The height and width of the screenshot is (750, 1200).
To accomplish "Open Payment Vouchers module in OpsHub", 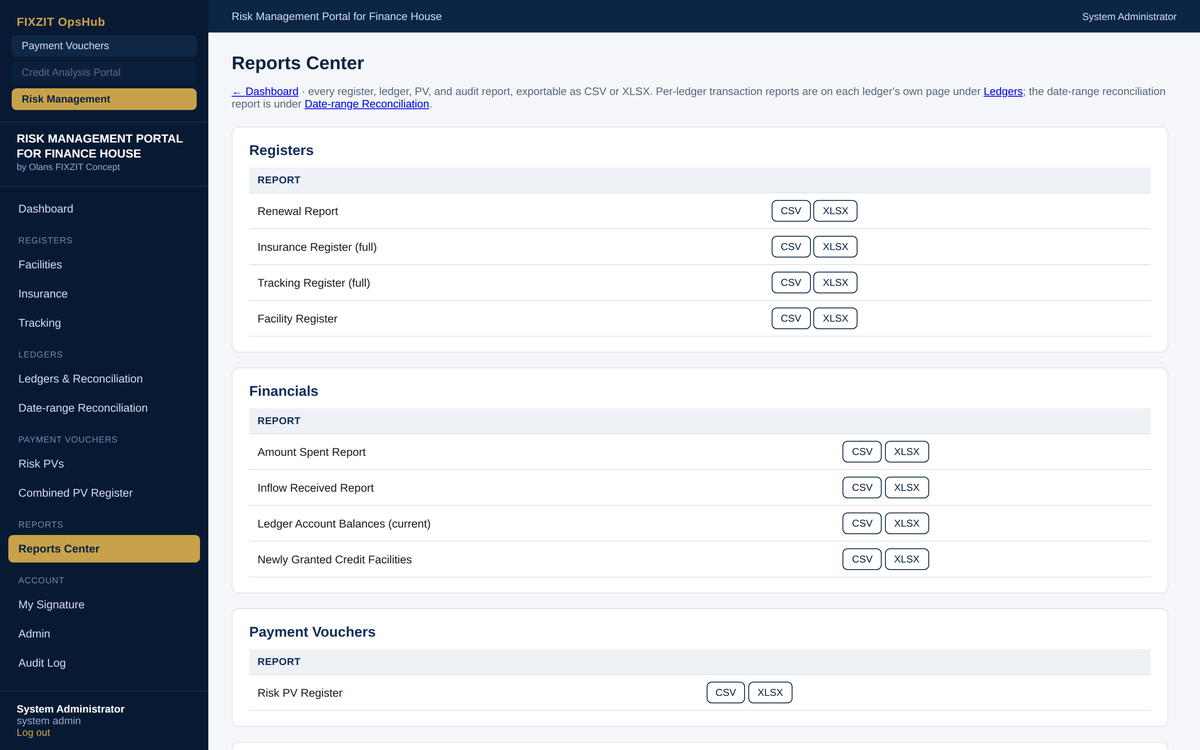I will pyautogui.click(x=104, y=46).
